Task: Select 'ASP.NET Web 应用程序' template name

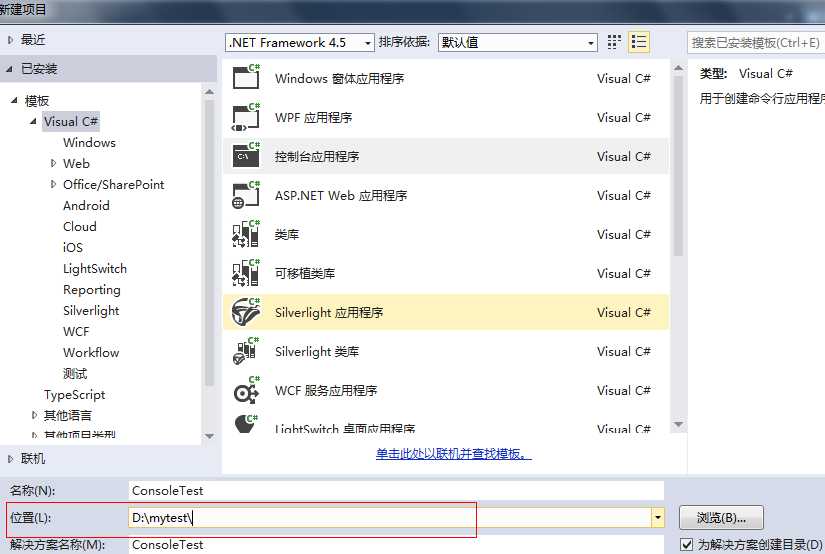Action: 341,196
